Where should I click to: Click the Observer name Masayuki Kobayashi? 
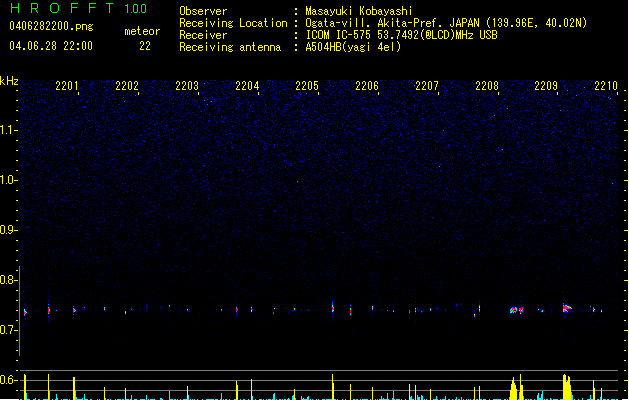(359, 11)
